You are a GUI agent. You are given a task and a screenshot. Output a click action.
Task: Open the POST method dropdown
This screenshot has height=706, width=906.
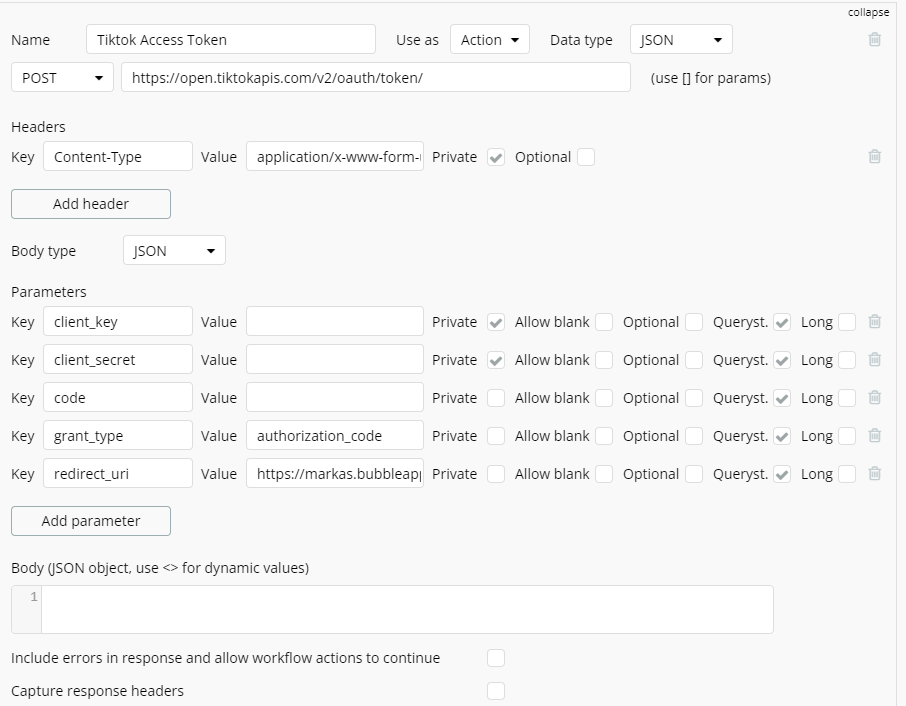[x=62, y=78]
